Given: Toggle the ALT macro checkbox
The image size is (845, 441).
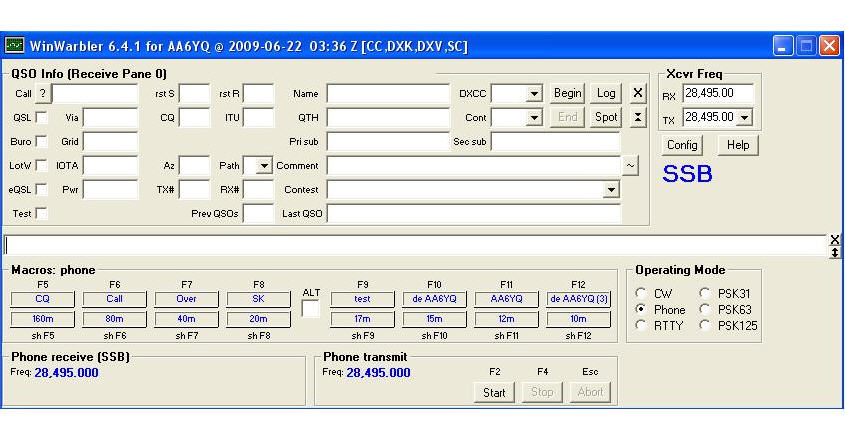Looking at the screenshot, I should (x=310, y=309).
